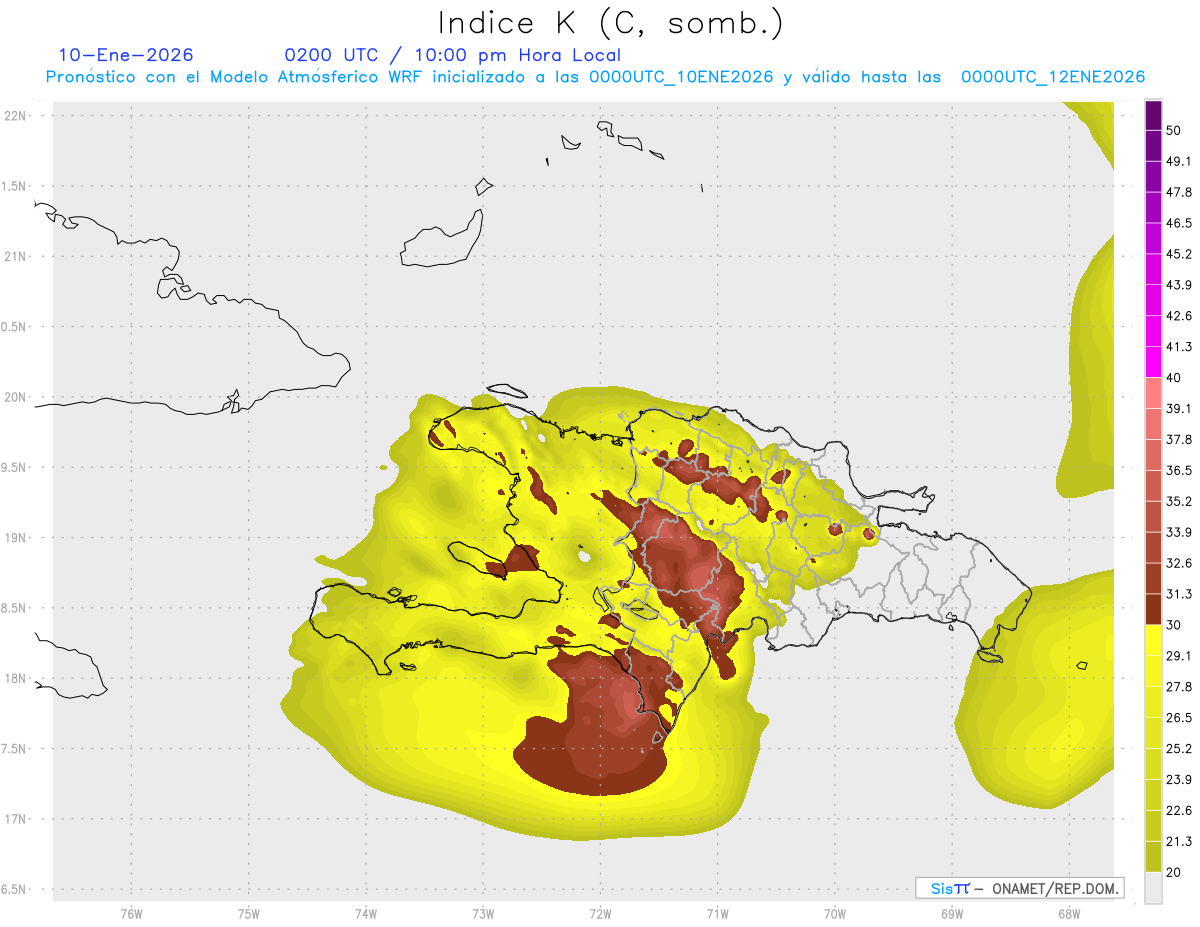
Task: Click the "0.5N" latitude axis label
Action: click(x=15, y=327)
